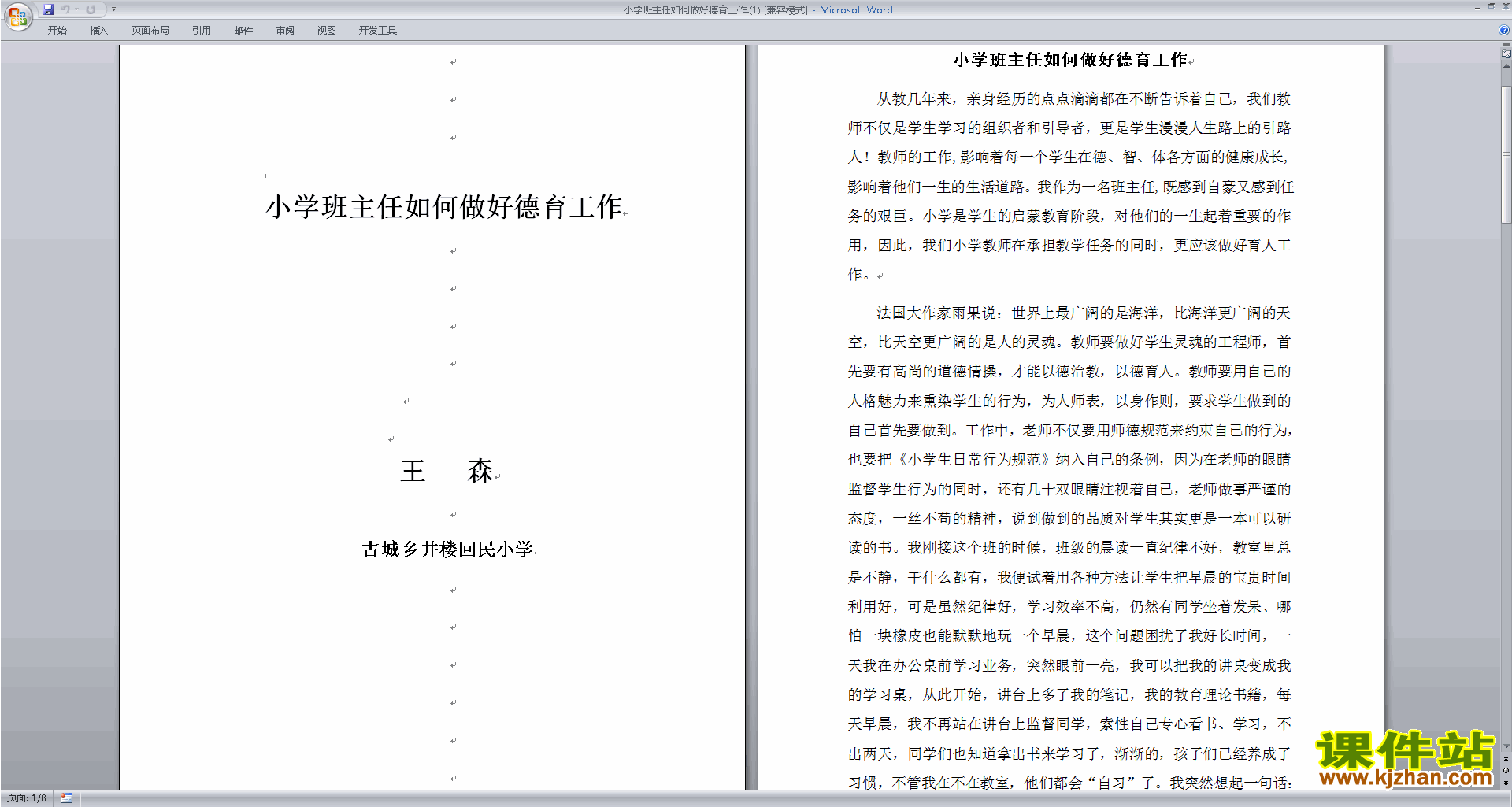Toggle the ruler icon above scrollbar
The width and height of the screenshot is (1512, 807).
point(1506,53)
